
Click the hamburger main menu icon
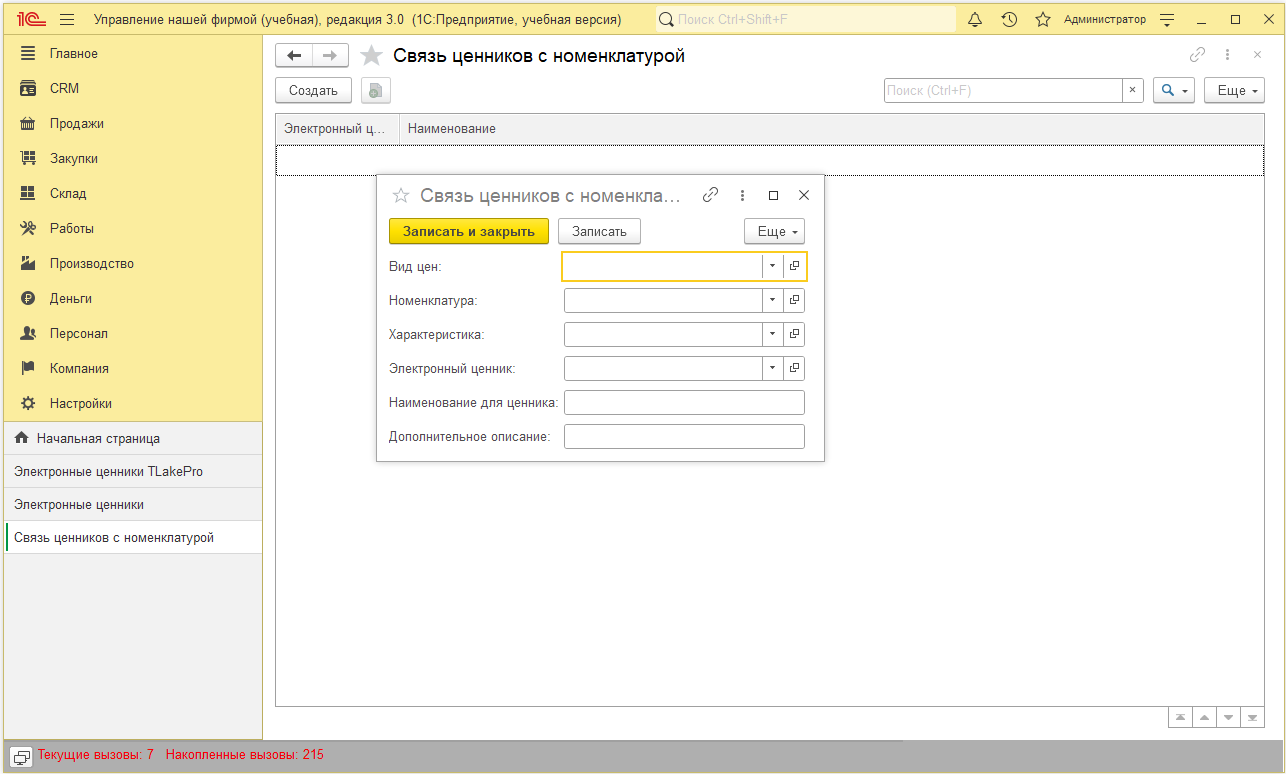(x=67, y=20)
